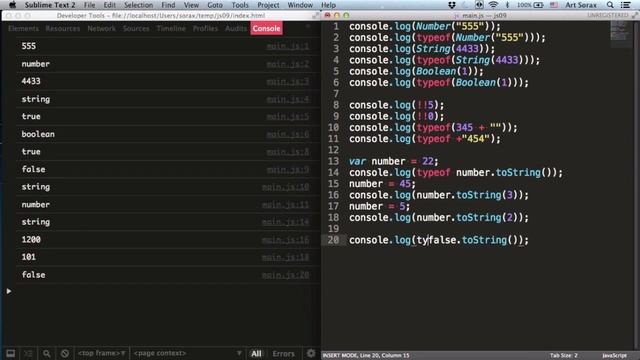Open the main.js:5 source link
The image size is (640, 360).
[288, 117]
